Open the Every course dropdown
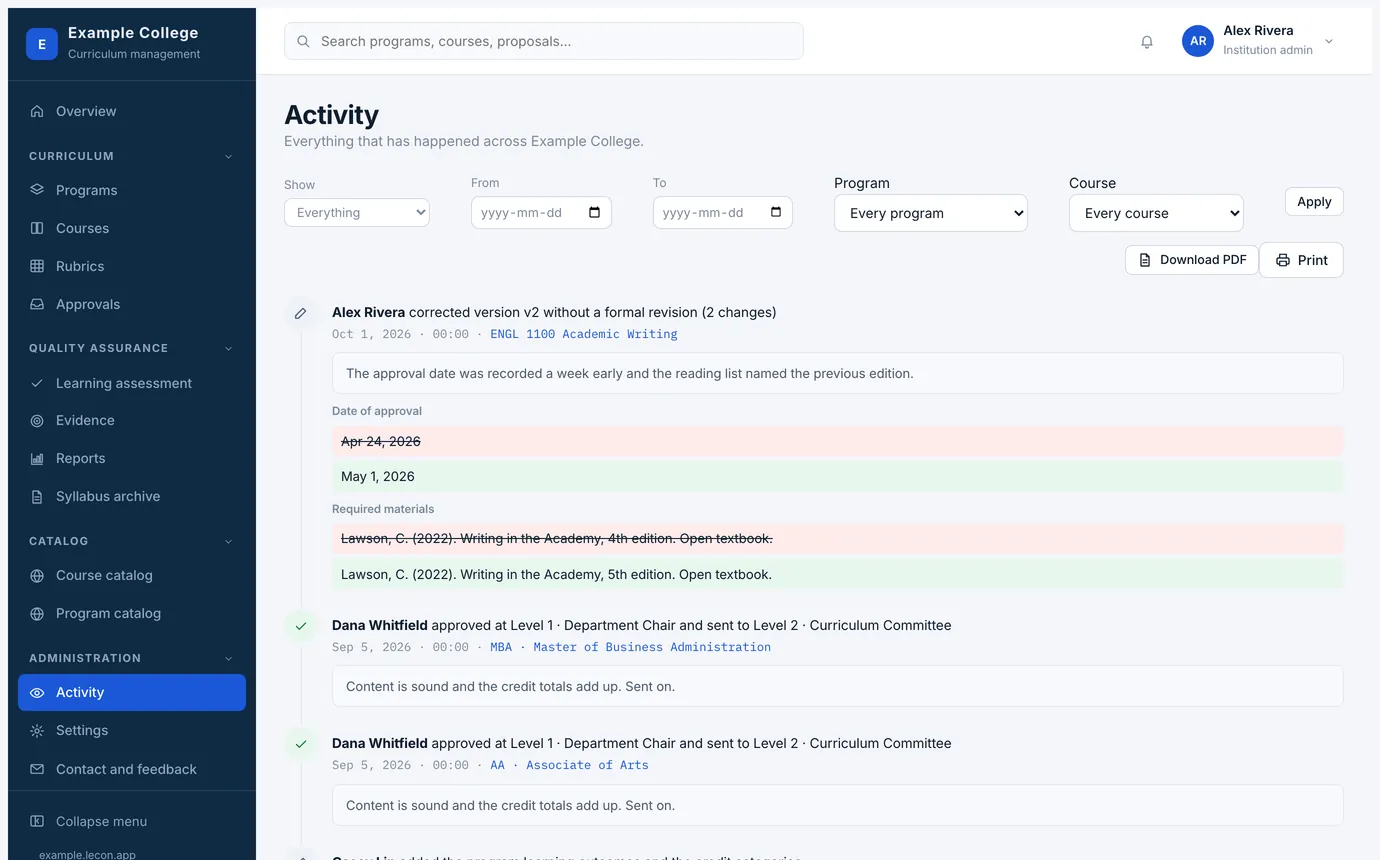 coord(1156,213)
